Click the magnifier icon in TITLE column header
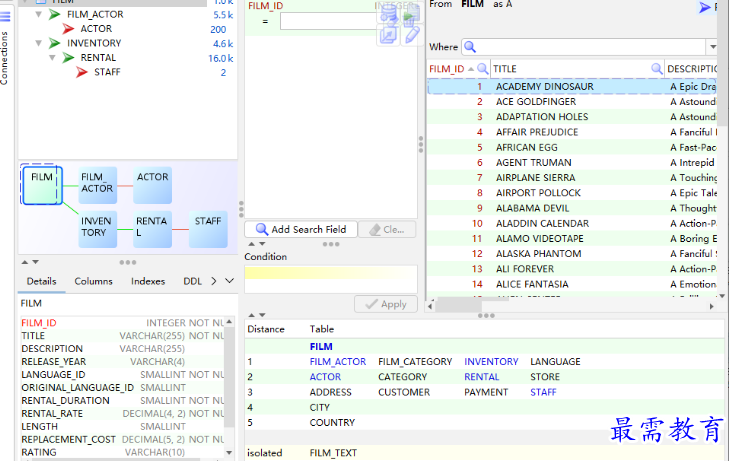 click(x=657, y=69)
